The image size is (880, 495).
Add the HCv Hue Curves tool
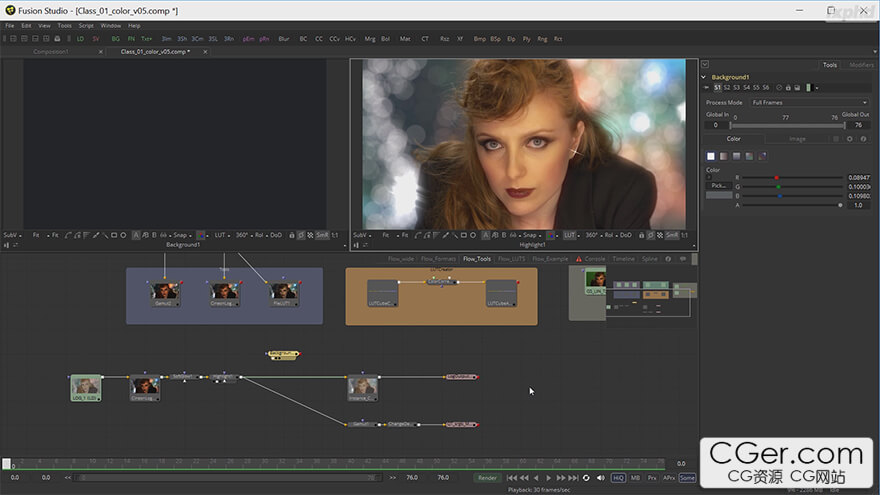click(350, 39)
